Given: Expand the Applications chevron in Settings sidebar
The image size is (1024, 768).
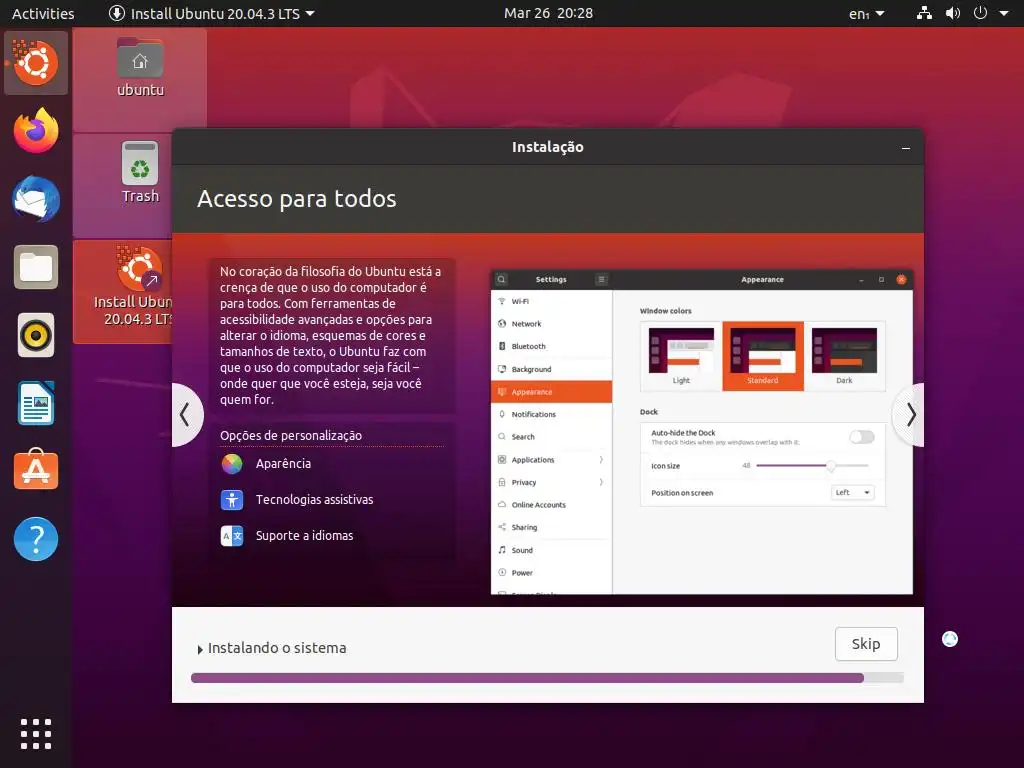Looking at the screenshot, I should [x=601, y=460].
